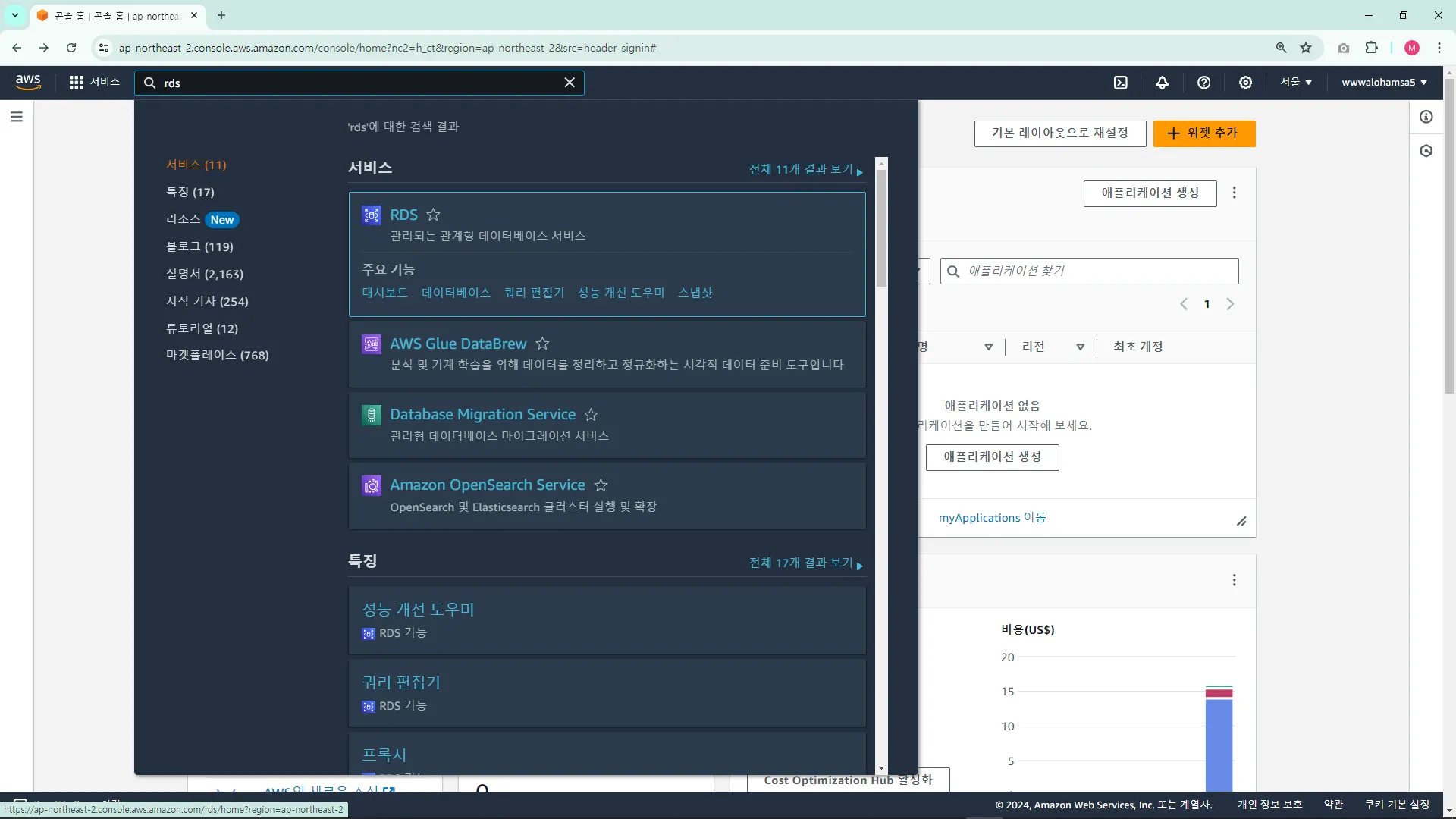Image resolution: width=1456 pixels, height=819 pixels.
Task: Expand the left navigation hamburger menu
Action: [x=17, y=117]
